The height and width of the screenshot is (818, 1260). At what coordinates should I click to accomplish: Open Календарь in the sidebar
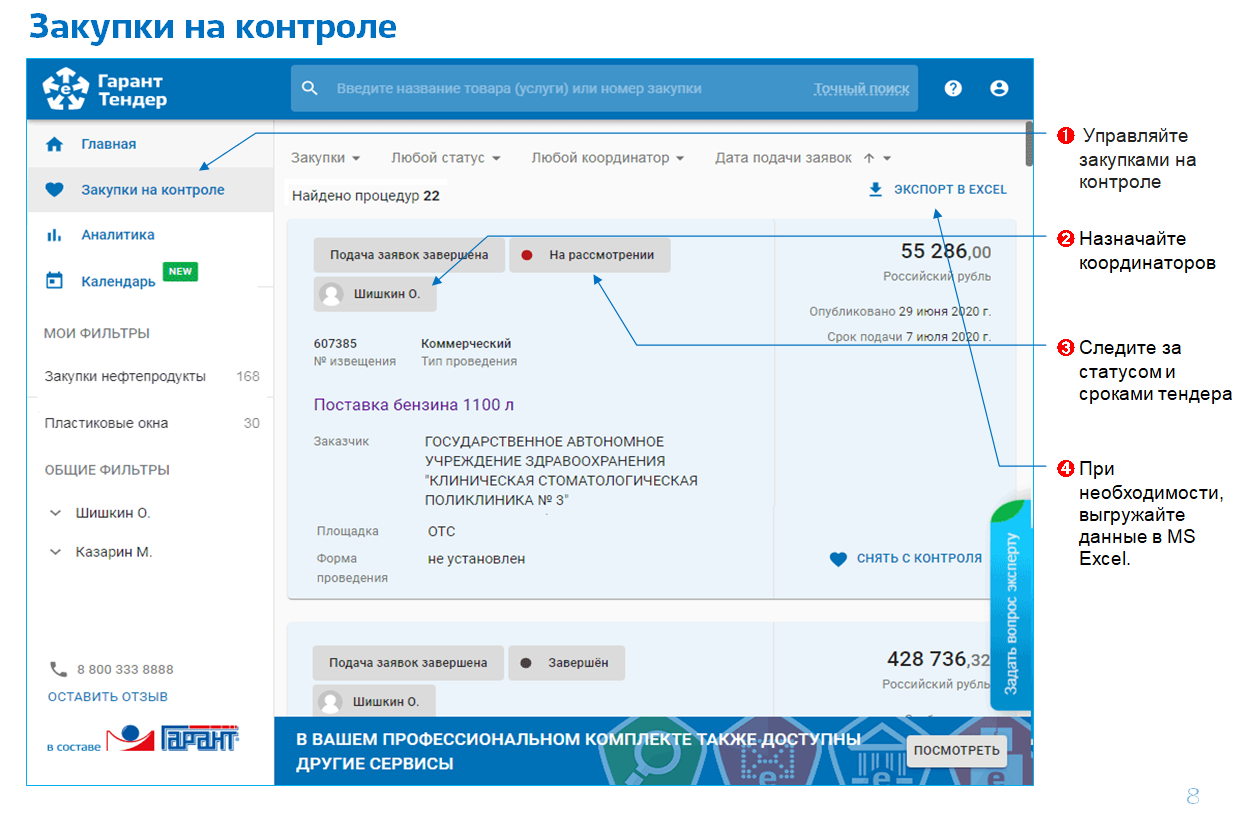tap(118, 281)
